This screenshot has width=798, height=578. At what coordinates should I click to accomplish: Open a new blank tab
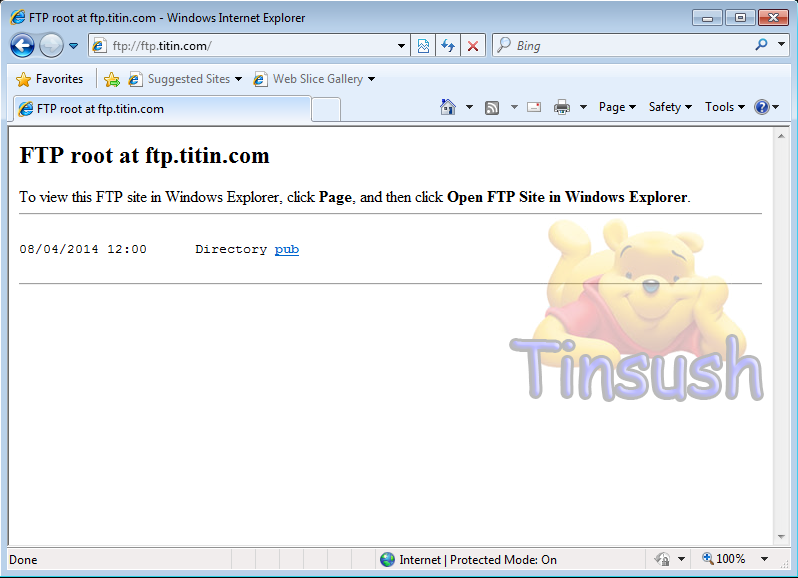tap(326, 110)
